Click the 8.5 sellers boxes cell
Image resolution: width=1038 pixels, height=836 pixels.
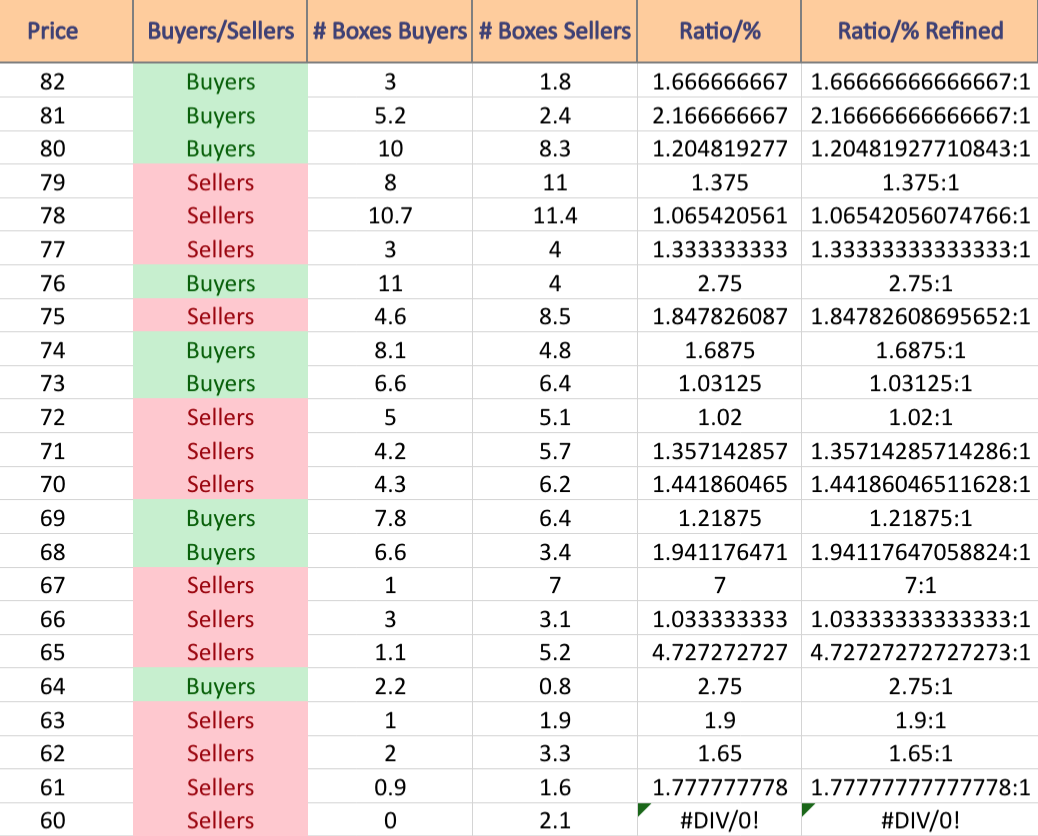point(555,316)
